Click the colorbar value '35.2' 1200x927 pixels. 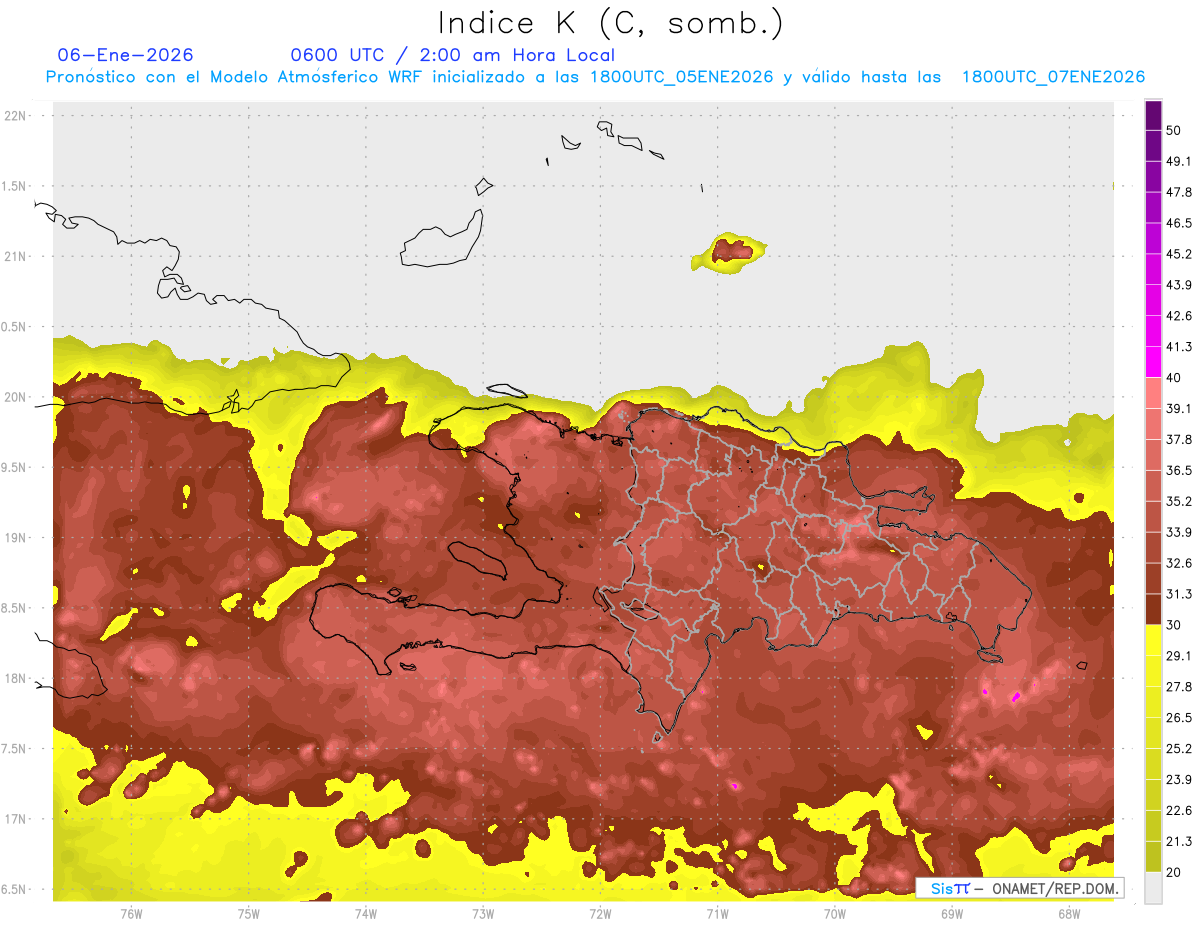(1178, 501)
